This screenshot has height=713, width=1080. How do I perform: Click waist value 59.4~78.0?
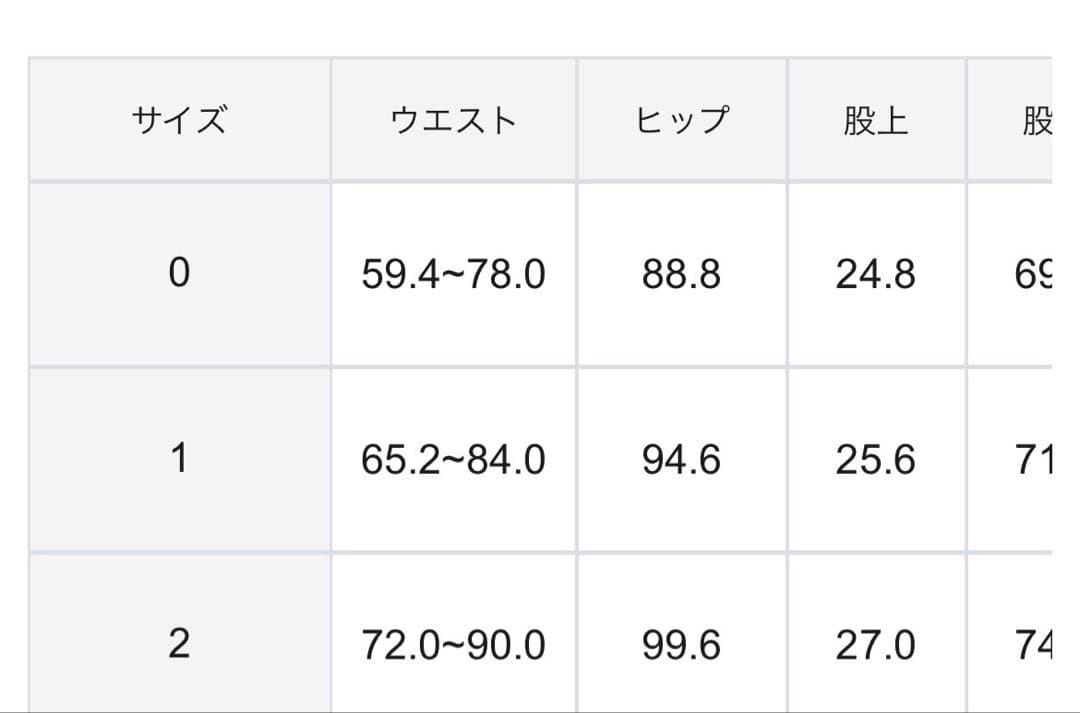point(453,273)
